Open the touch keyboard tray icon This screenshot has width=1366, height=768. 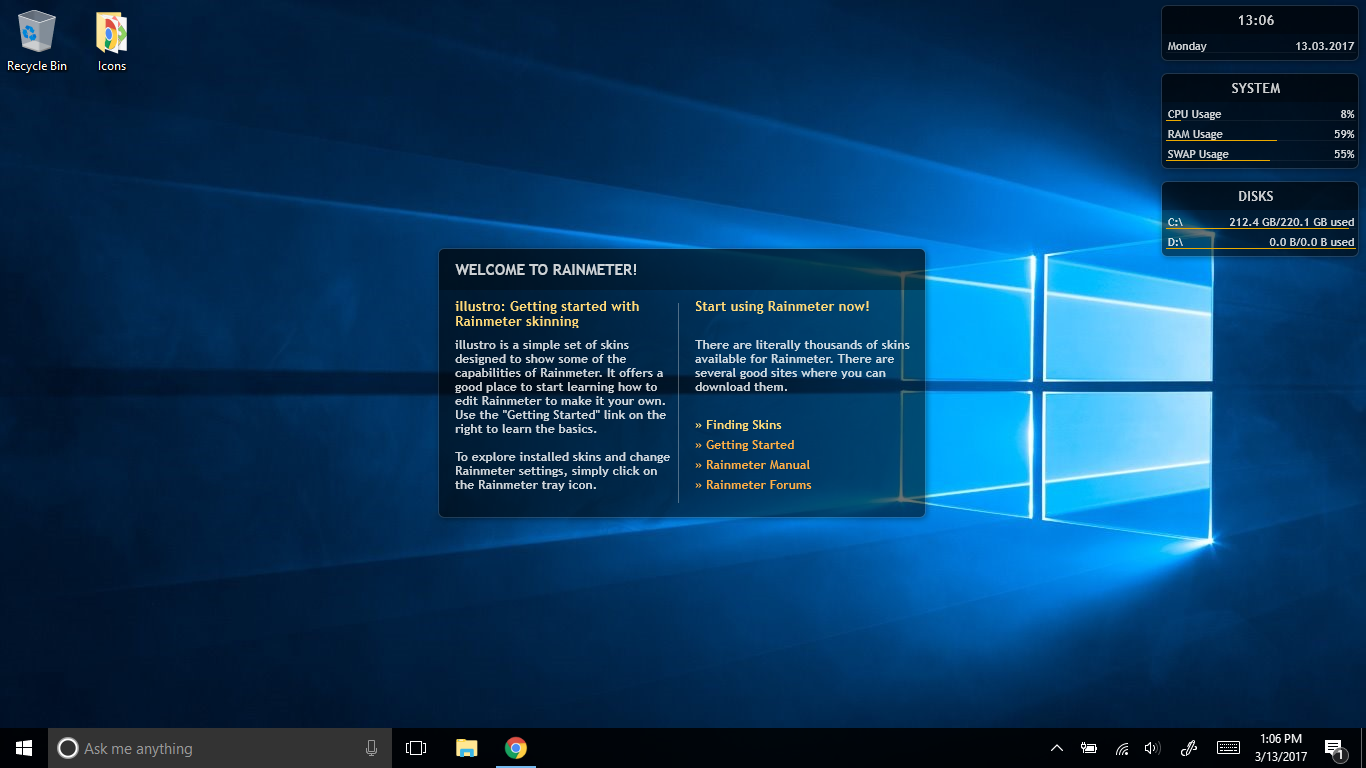[1229, 748]
